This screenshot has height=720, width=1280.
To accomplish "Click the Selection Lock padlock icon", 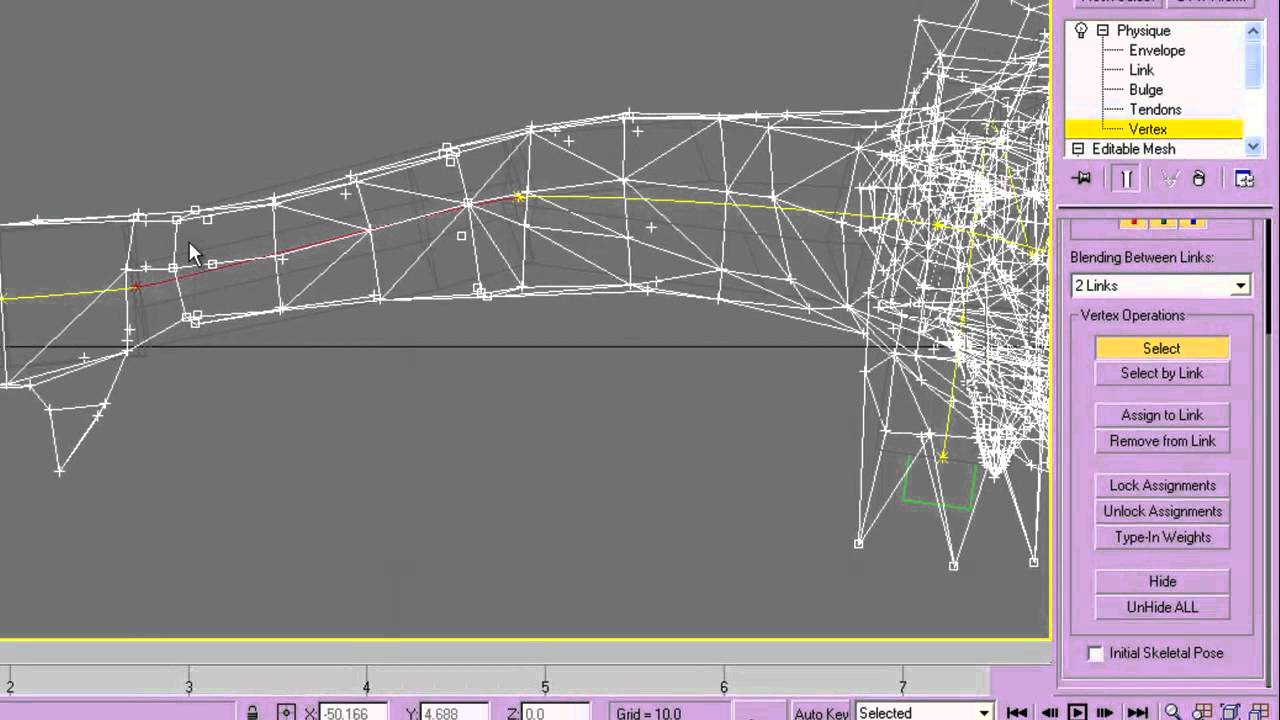I will tap(253, 712).
